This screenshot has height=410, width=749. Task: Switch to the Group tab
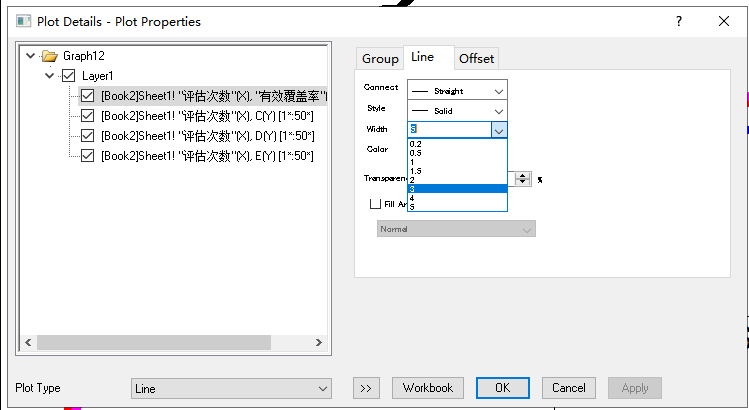380,59
